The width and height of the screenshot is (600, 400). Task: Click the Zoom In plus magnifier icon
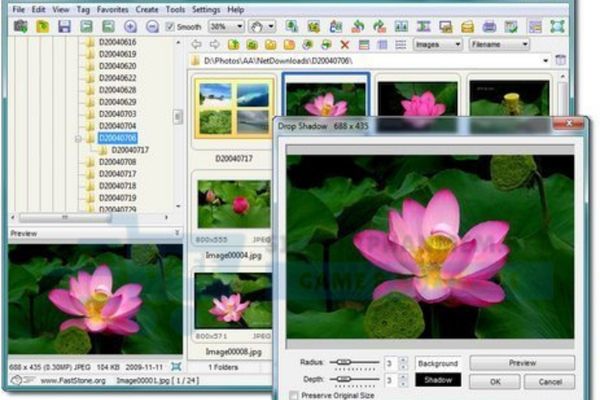click(x=130, y=26)
